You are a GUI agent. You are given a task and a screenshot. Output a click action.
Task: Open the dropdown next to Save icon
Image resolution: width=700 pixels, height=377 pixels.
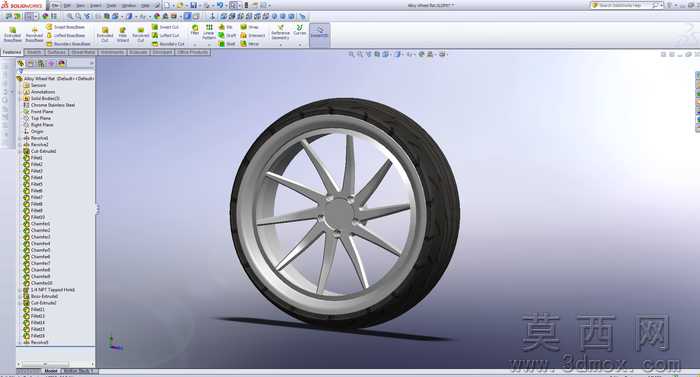(199, 6)
